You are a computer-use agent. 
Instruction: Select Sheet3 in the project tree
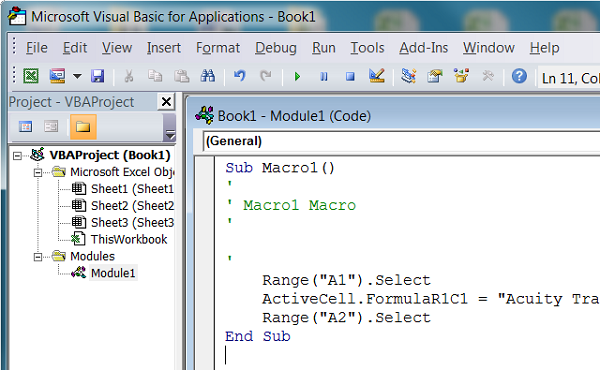tap(132, 222)
